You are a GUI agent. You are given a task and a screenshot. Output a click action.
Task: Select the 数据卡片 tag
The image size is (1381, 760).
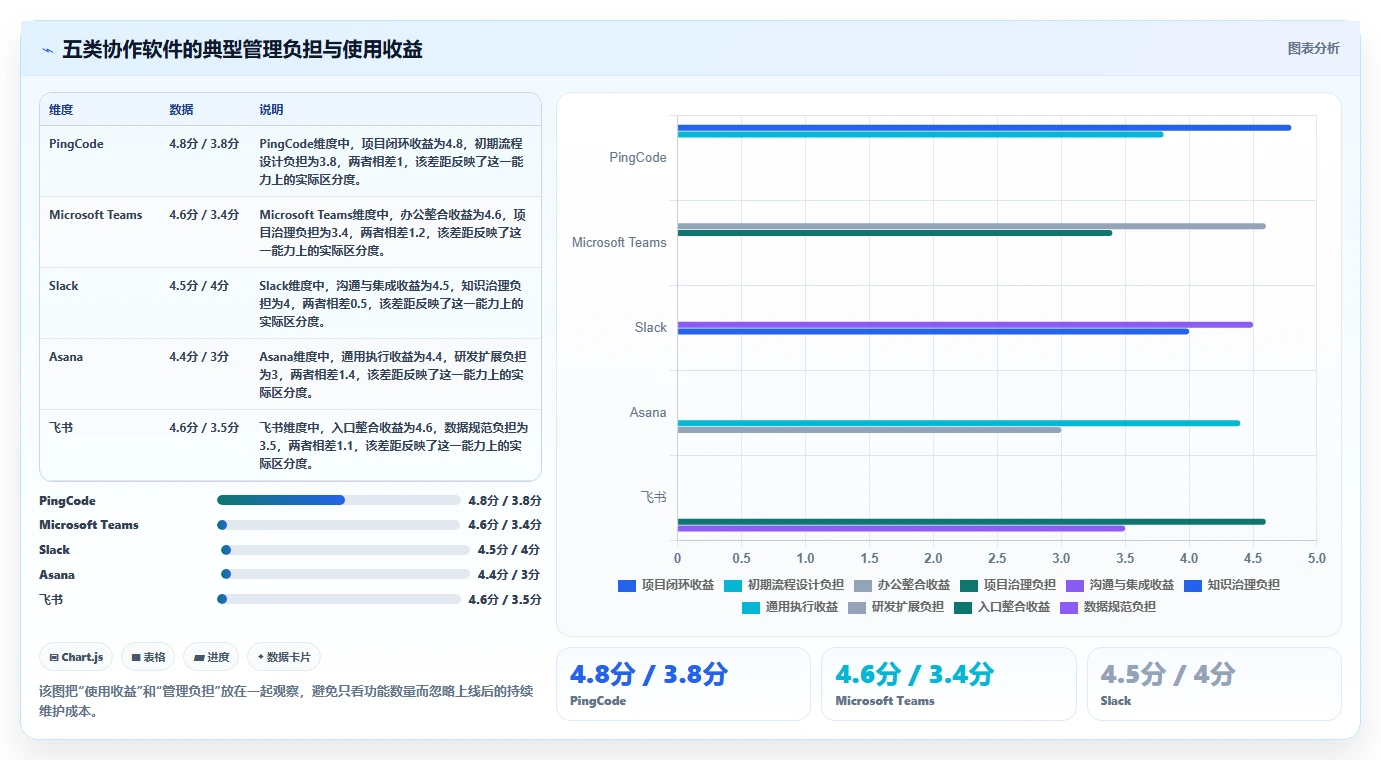point(284,657)
